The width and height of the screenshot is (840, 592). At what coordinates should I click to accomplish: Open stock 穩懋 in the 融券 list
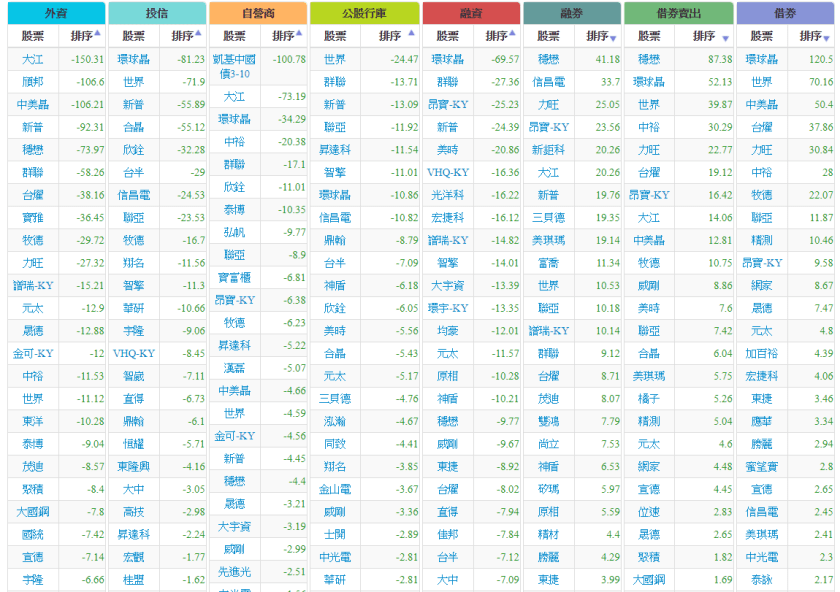pyautogui.click(x=548, y=60)
